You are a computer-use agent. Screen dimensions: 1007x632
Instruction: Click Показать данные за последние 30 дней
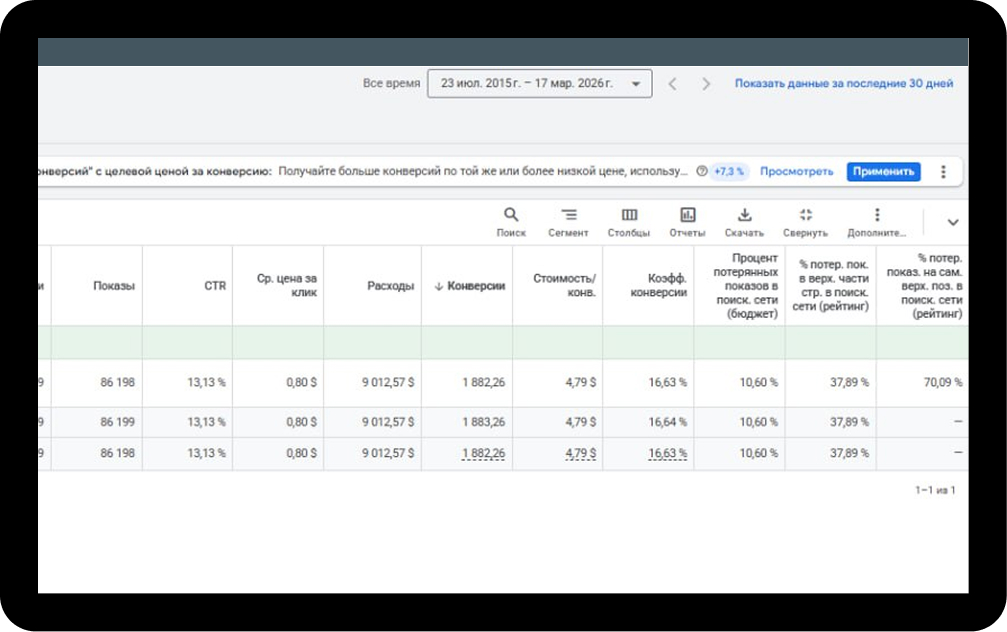(843, 84)
